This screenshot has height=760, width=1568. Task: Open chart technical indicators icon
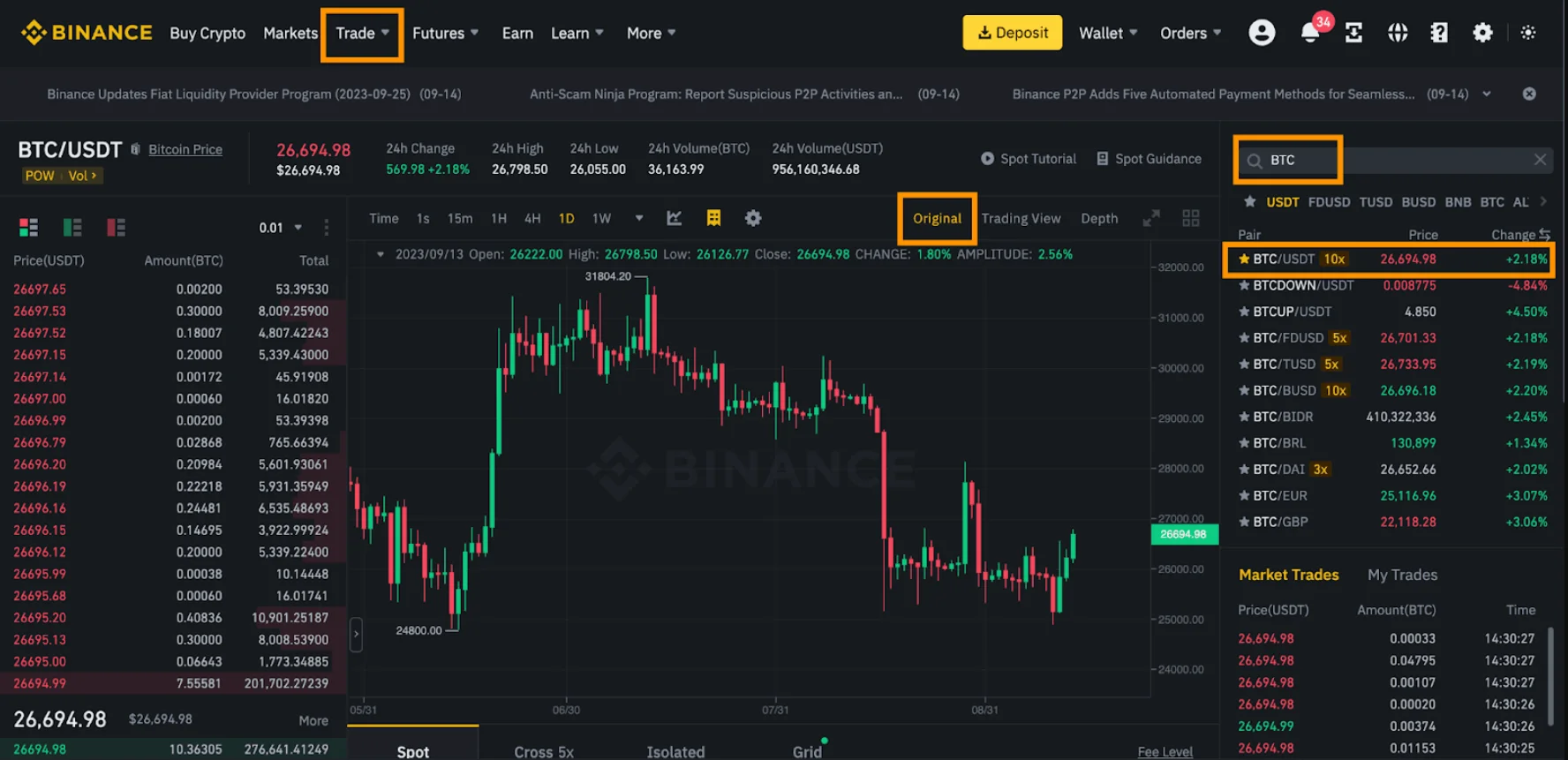pyautogui.click(x=675, y=218)
